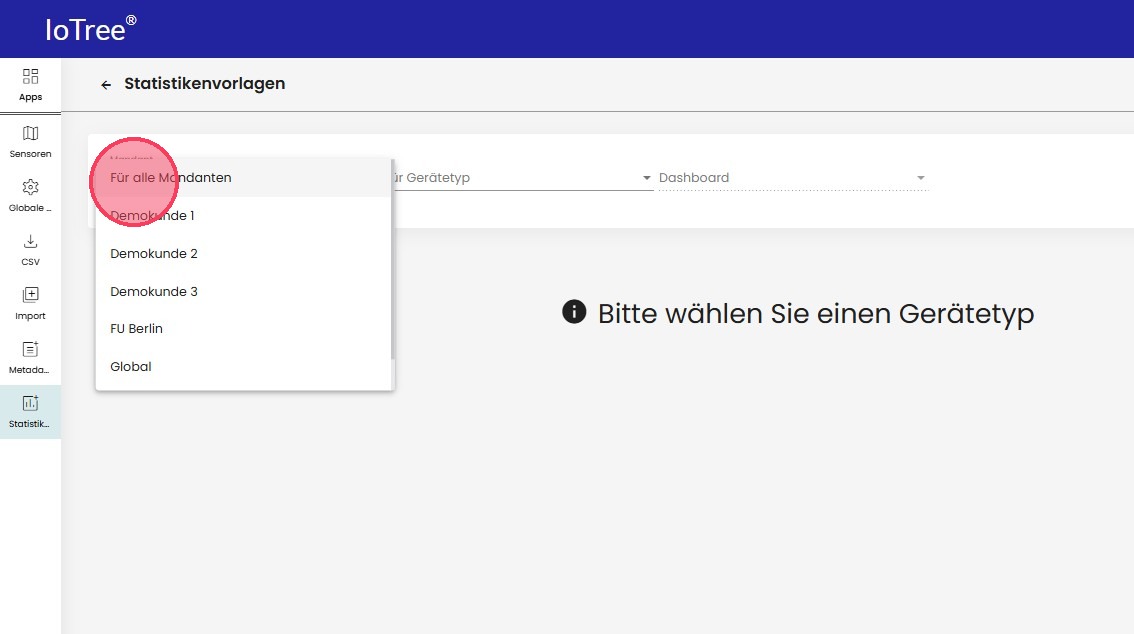
Task: Click the Dashboard dropdown arrow
Action: tap(920, 179)
